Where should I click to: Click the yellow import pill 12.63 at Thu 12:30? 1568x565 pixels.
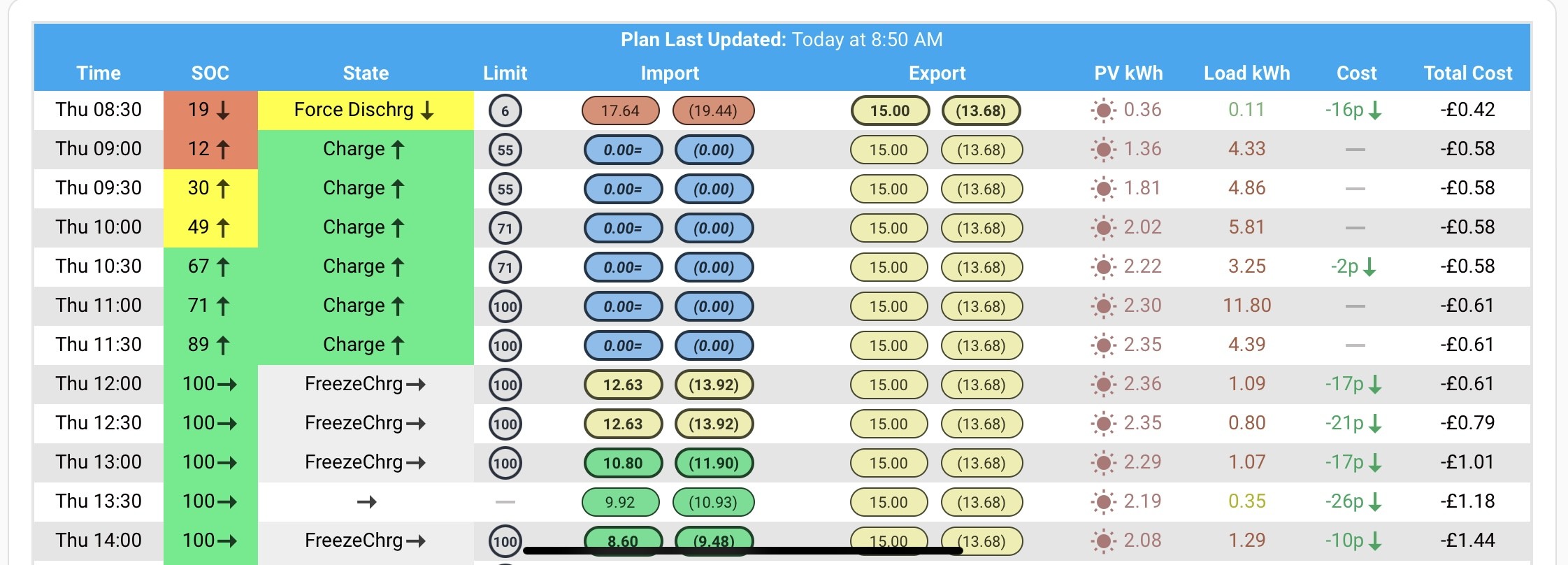[623, 424]
